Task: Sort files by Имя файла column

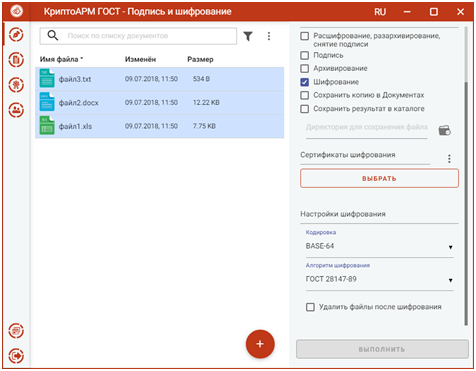Action: point(61,59)
